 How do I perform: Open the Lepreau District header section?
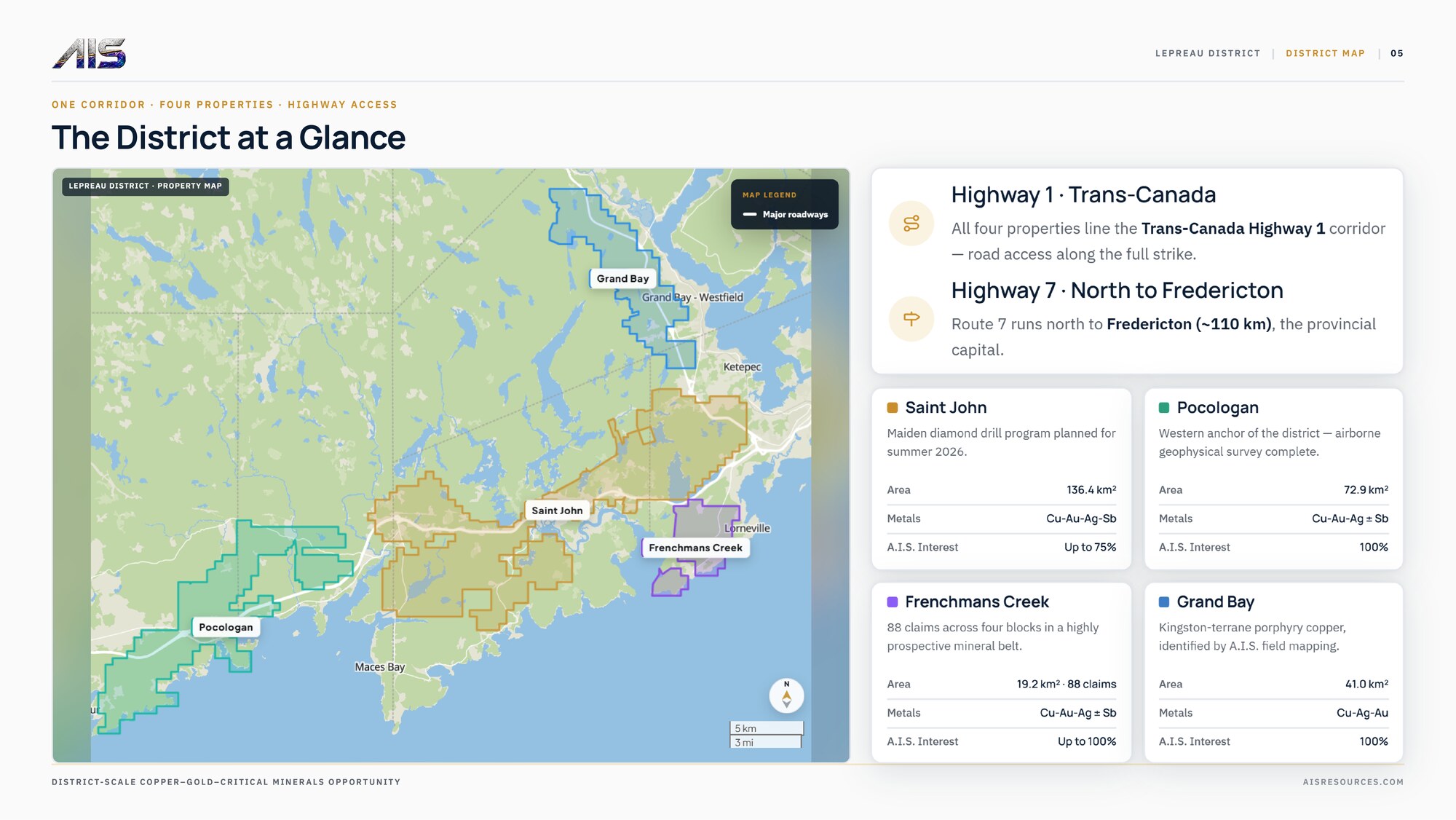[1208, 53]
